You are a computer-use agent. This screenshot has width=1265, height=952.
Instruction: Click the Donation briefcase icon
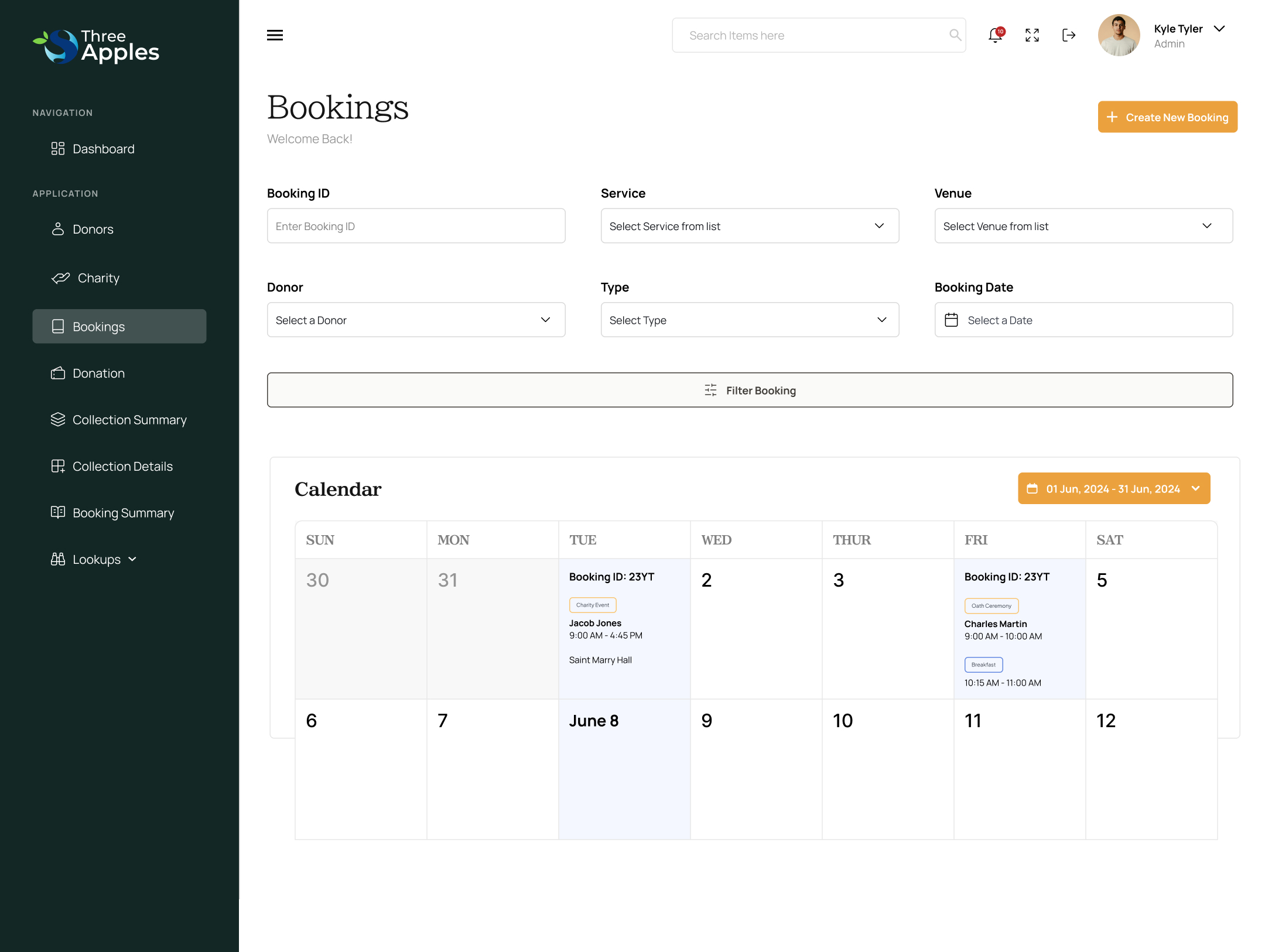click(58, 373)
